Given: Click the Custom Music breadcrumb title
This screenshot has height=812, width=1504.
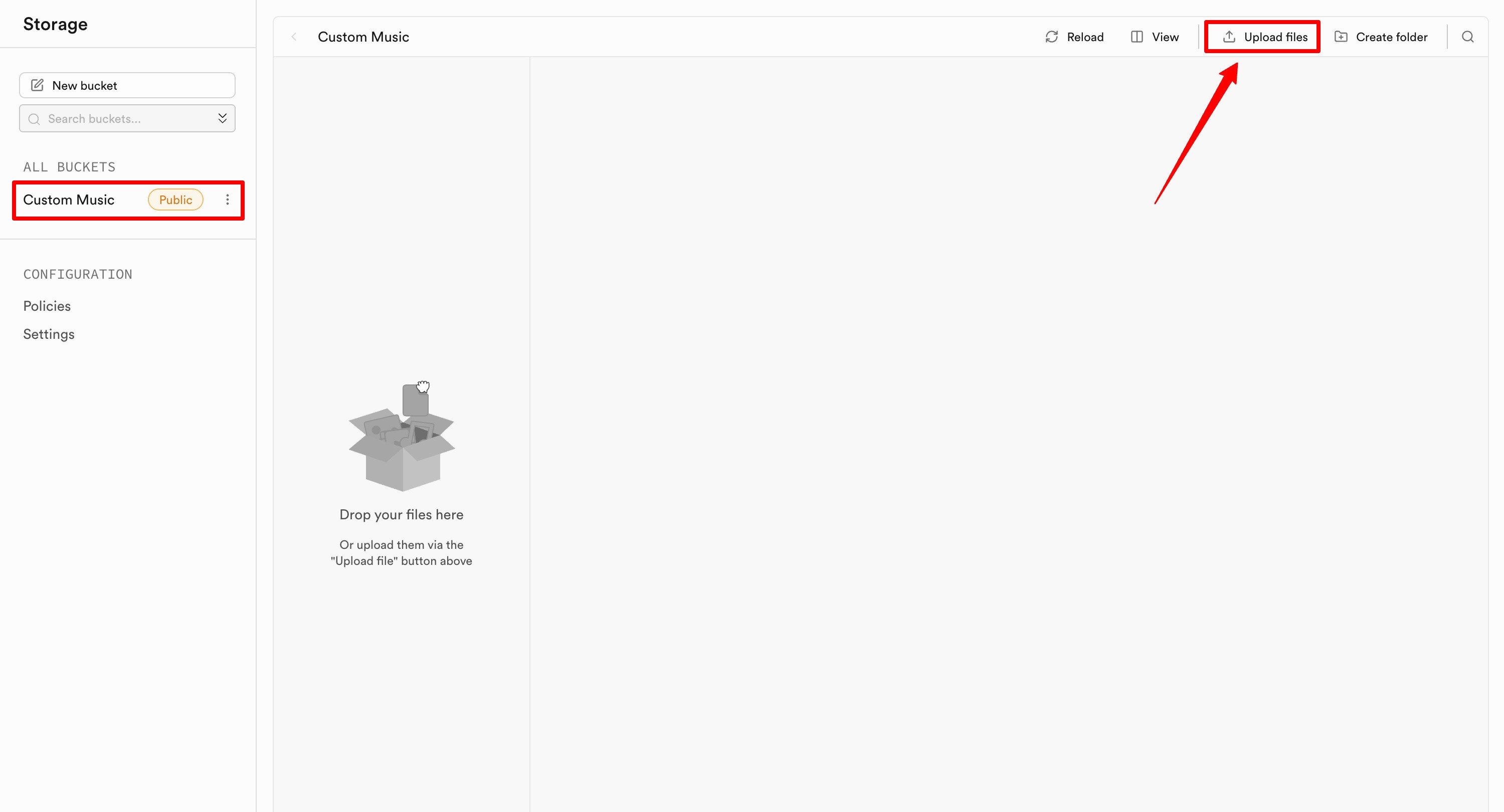Looking at the screenshot, I should pyautogui.click(x=363, y=37).
